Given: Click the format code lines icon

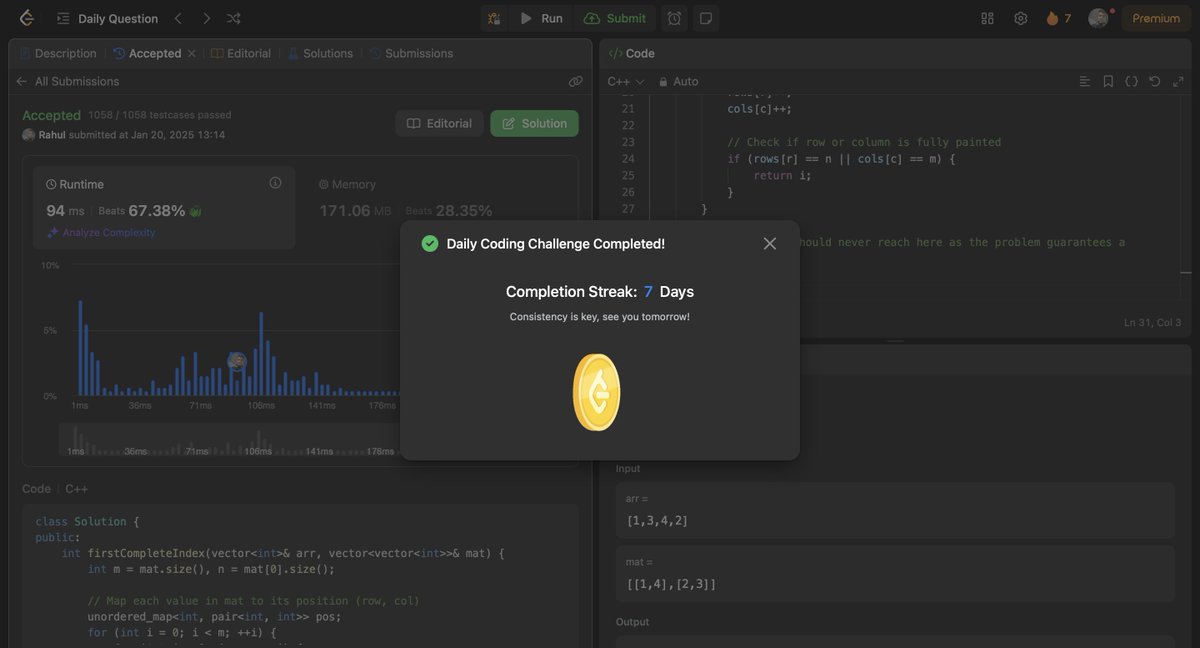Looking at the screenshot, I should tap(1085, 81).
